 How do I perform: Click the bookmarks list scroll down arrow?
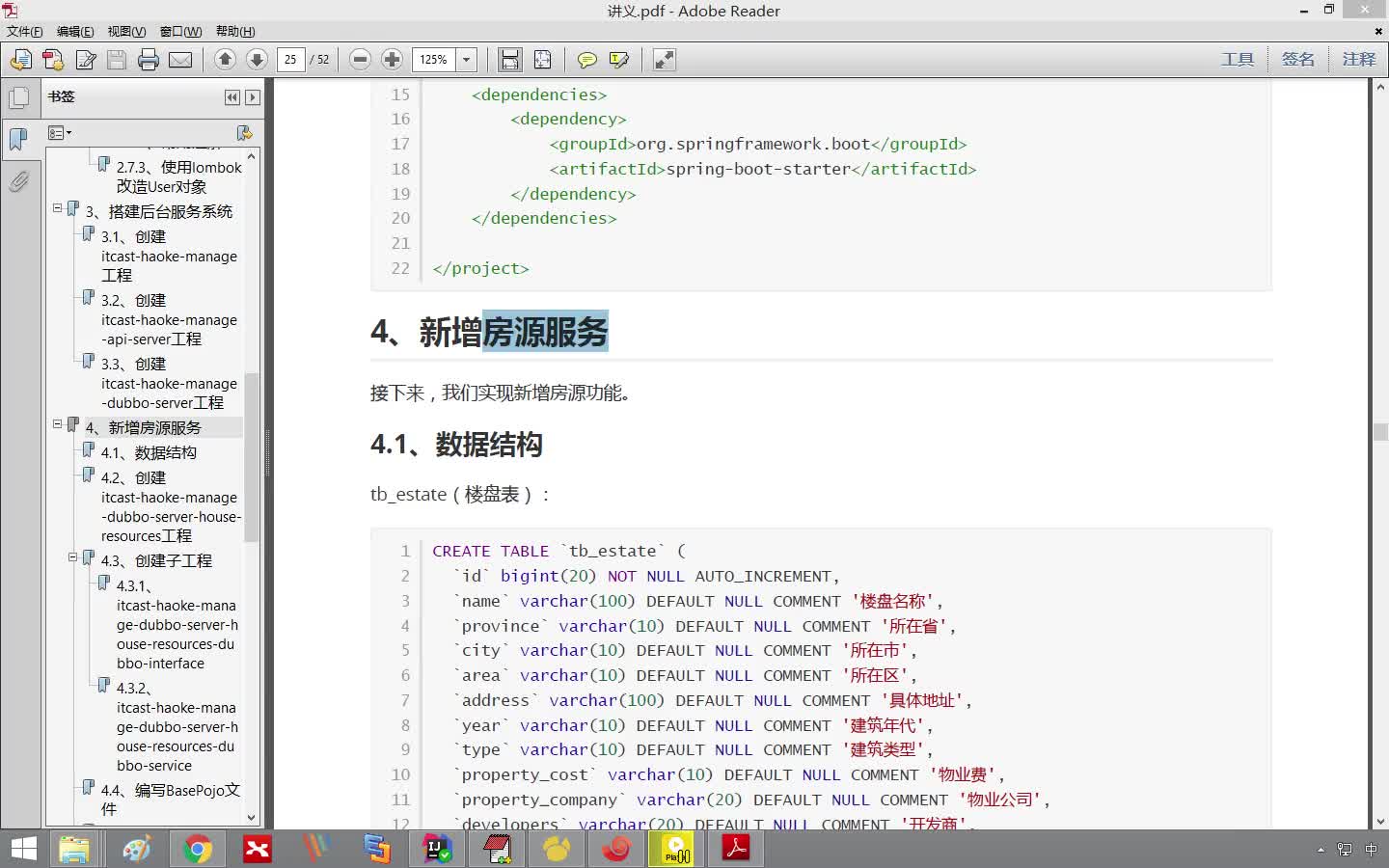(252, 817)
